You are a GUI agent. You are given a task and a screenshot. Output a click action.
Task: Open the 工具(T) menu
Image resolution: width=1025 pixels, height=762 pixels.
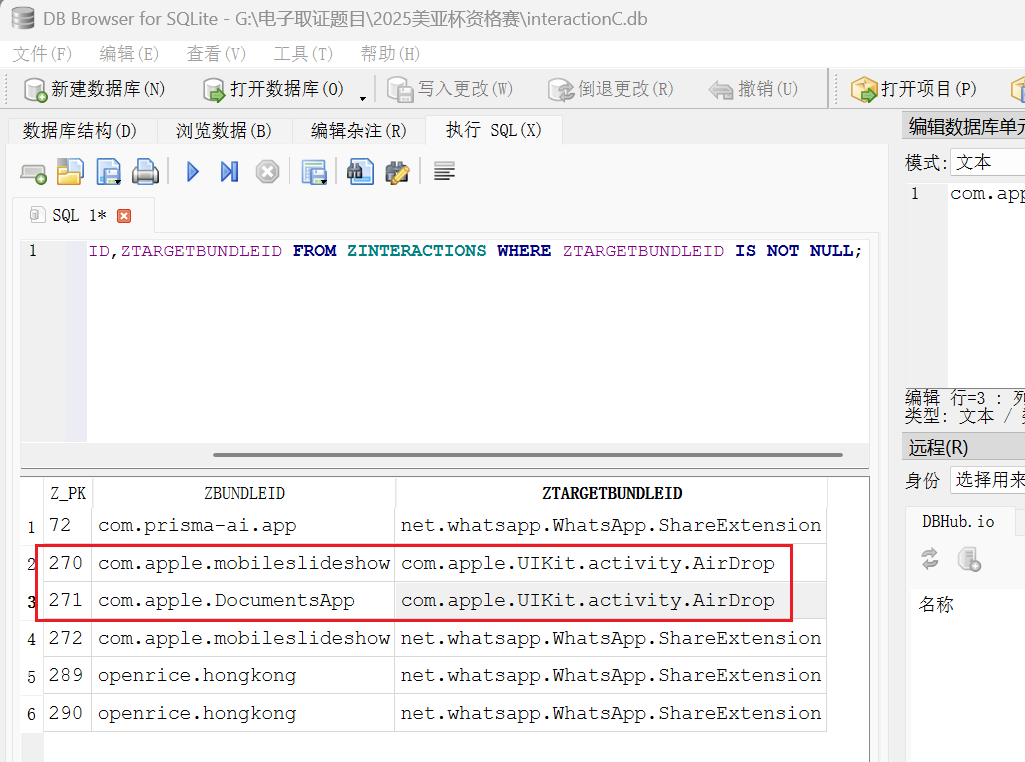click(303, 54)
